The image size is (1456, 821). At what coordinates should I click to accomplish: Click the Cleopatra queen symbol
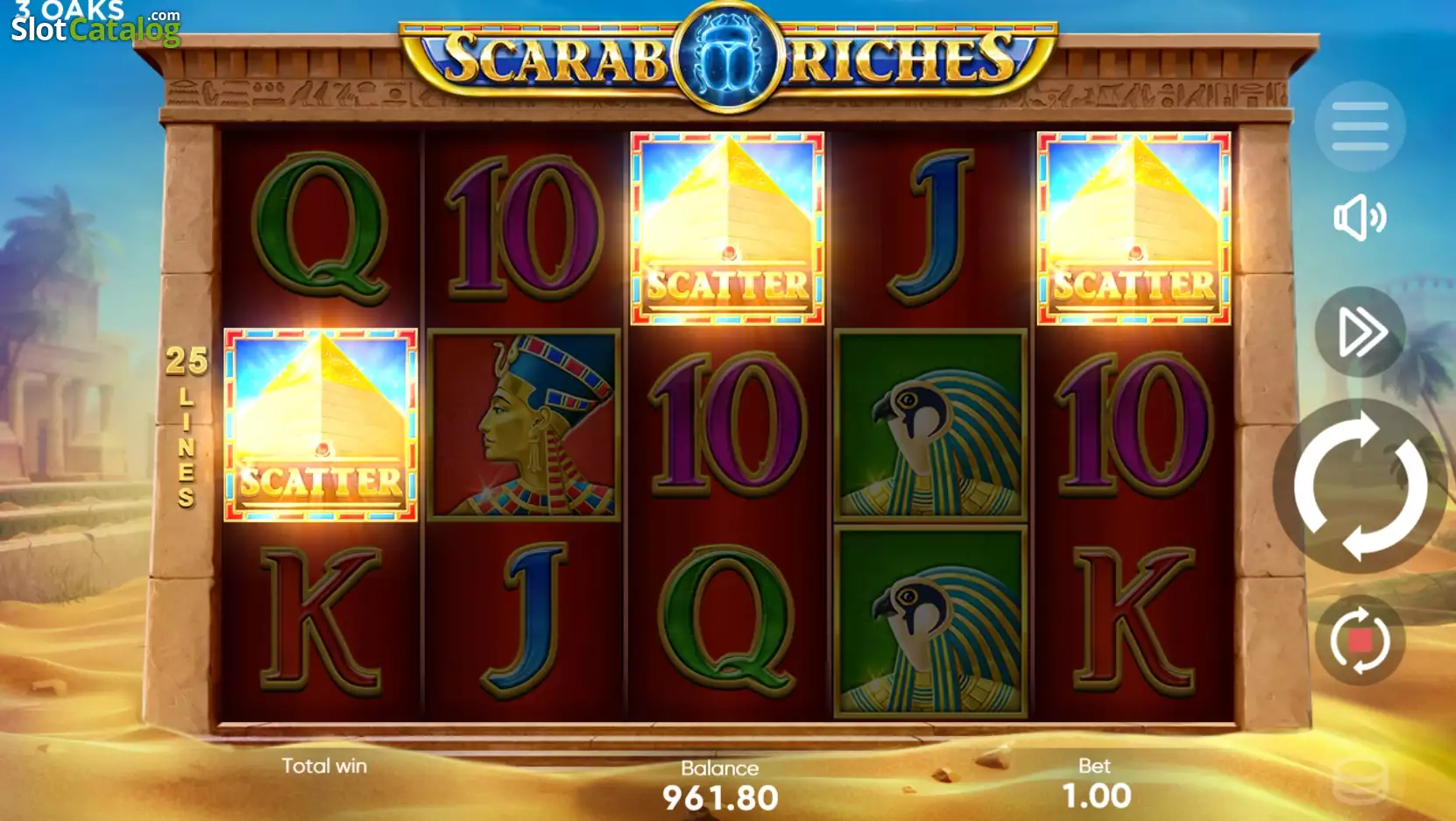[x=524, y=425]
